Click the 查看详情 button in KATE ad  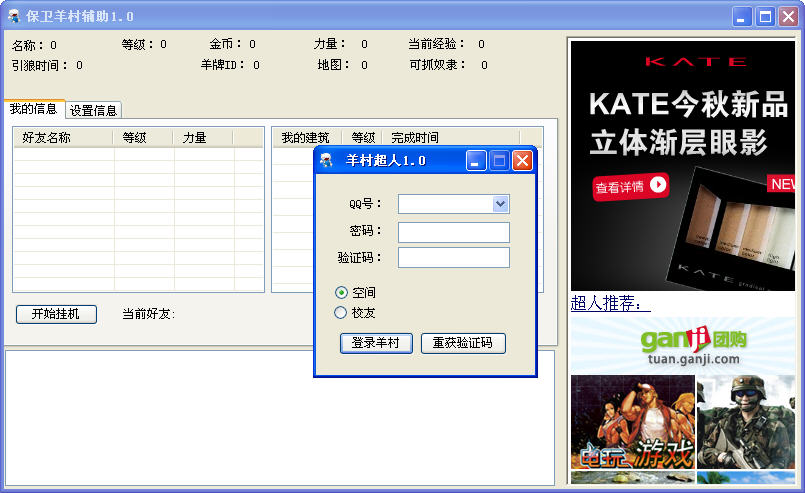coord(630,186)
